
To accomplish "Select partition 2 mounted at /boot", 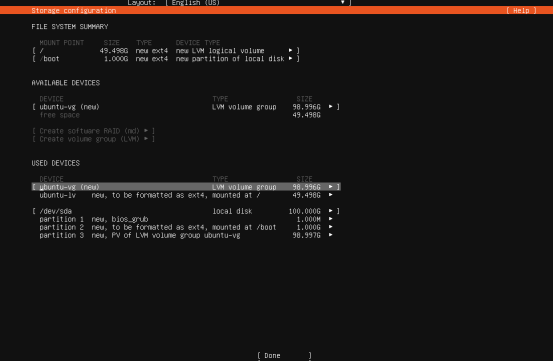I will tap(186, 227).
